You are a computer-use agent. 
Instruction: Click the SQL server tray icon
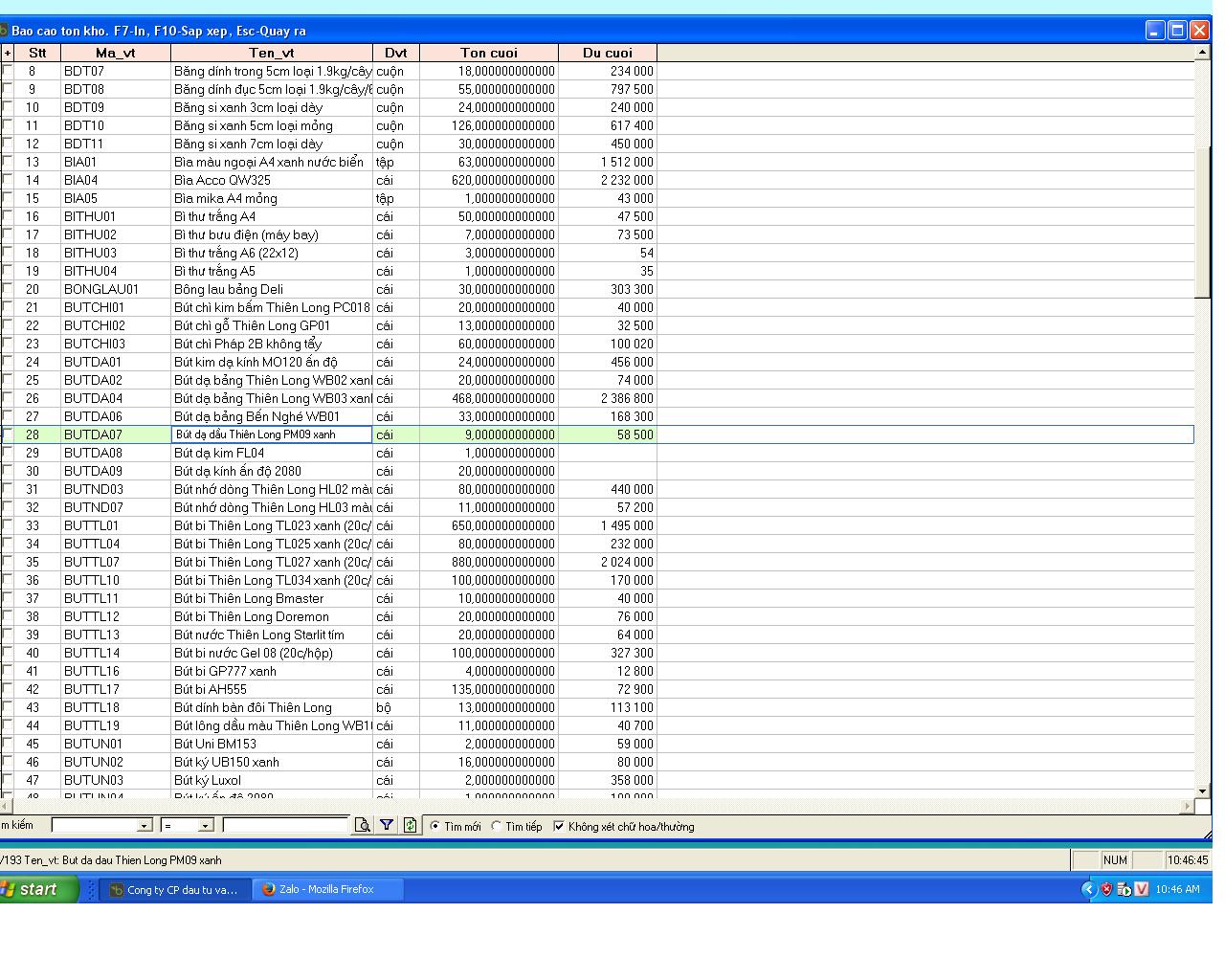1124,889
